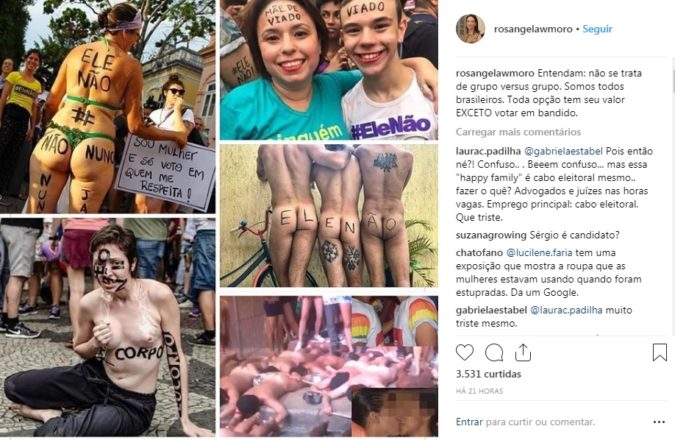Open the HÁ 21 HORAS timestamp
Viewport: 675px width, 440px height.
click(x=479, y=391)
